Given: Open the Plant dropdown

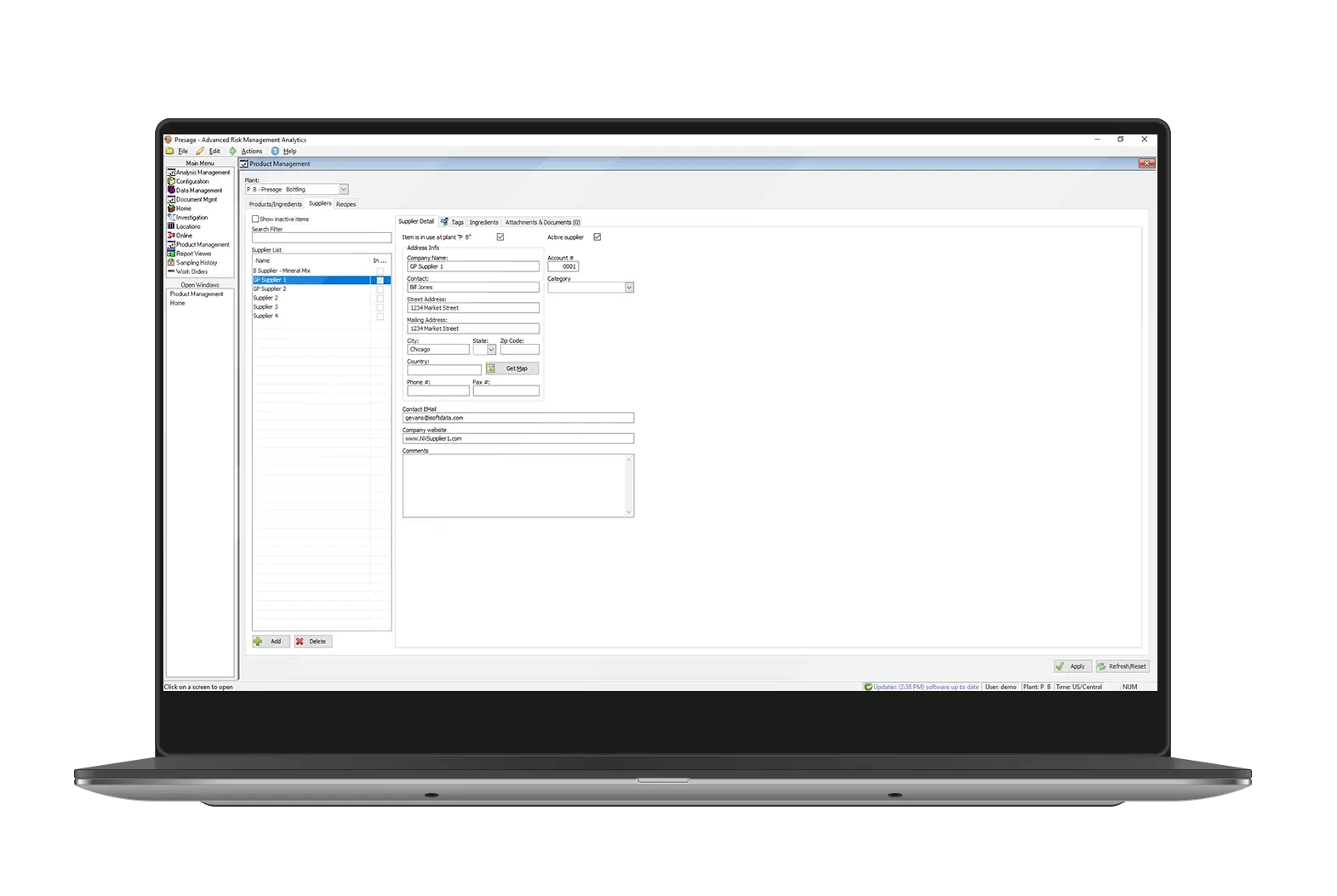Looking at the screenshot, I should (344, 190).
